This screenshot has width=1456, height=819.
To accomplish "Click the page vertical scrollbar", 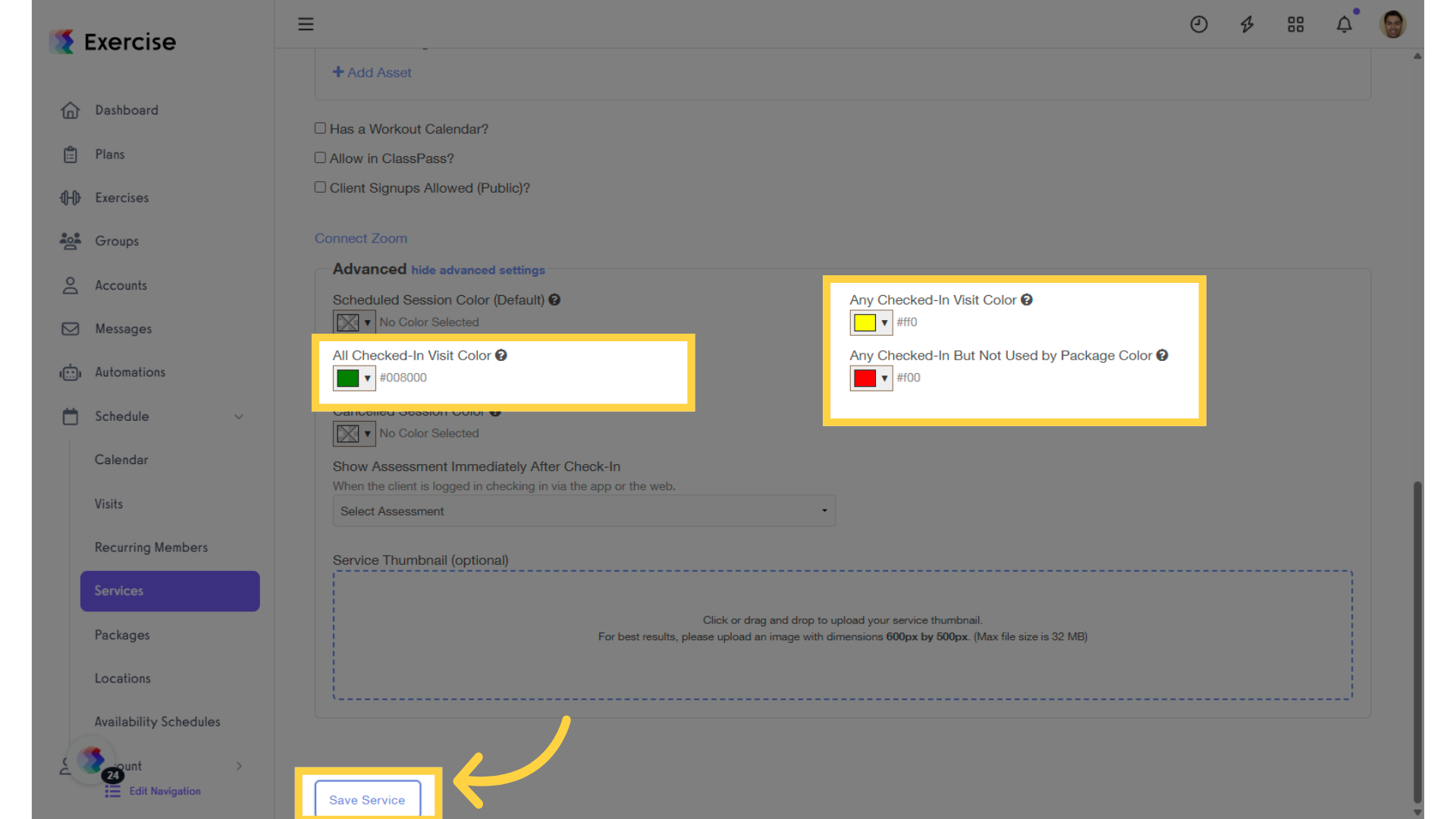I will point(1417,641).
